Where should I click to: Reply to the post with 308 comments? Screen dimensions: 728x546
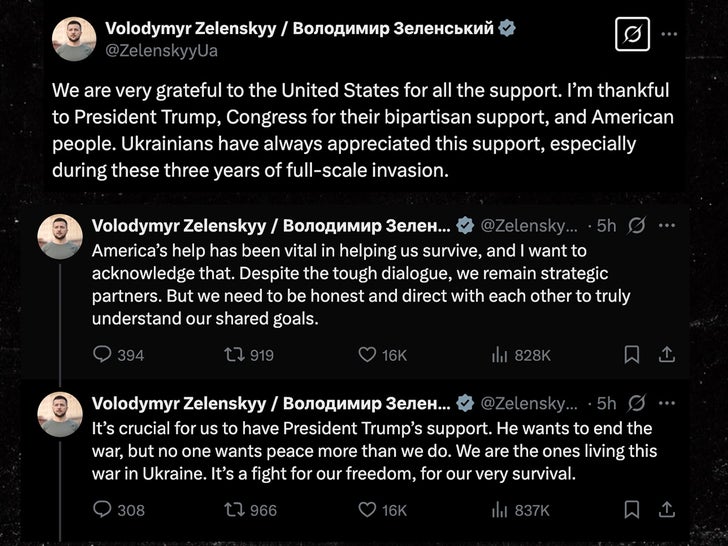(103, 510)
